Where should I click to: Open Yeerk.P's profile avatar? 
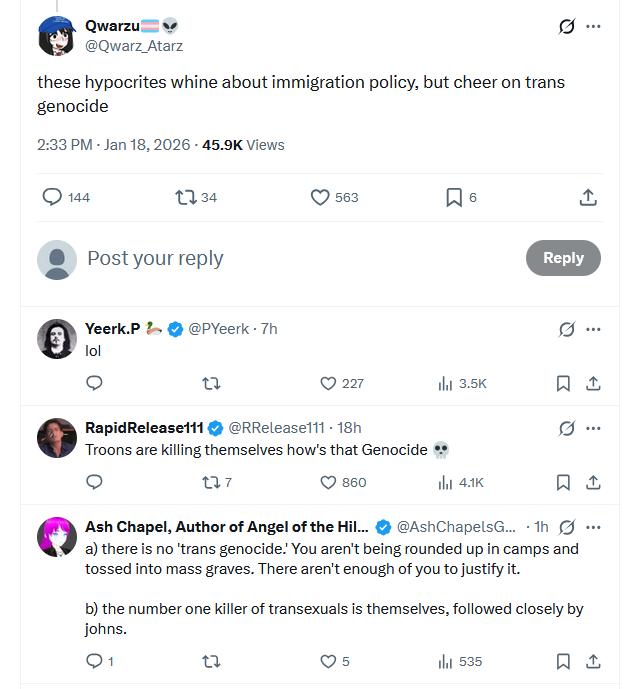pos(57,339)
